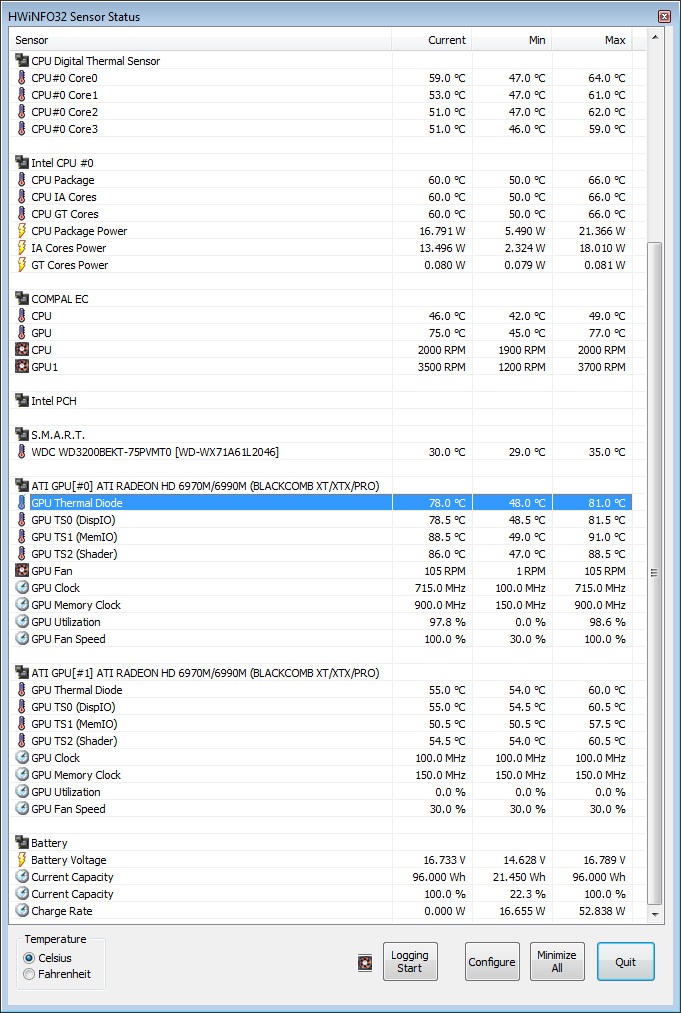Click thermometer icon beside CPU#0 Core3
Viewport: 681px width, 1013px height.
[22, 129]
